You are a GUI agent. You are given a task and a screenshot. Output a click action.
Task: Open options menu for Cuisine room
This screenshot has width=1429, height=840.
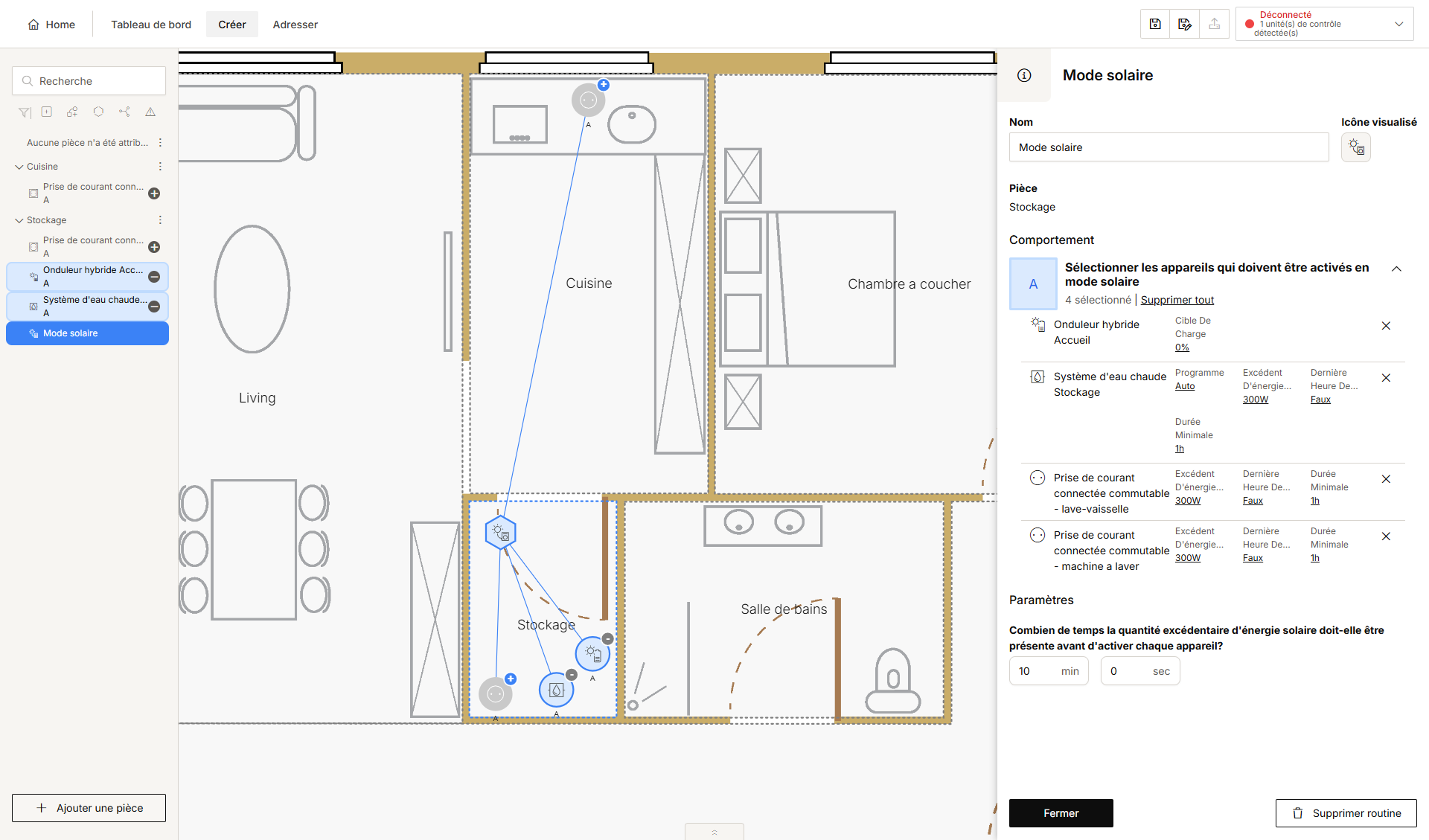[160, 167]
